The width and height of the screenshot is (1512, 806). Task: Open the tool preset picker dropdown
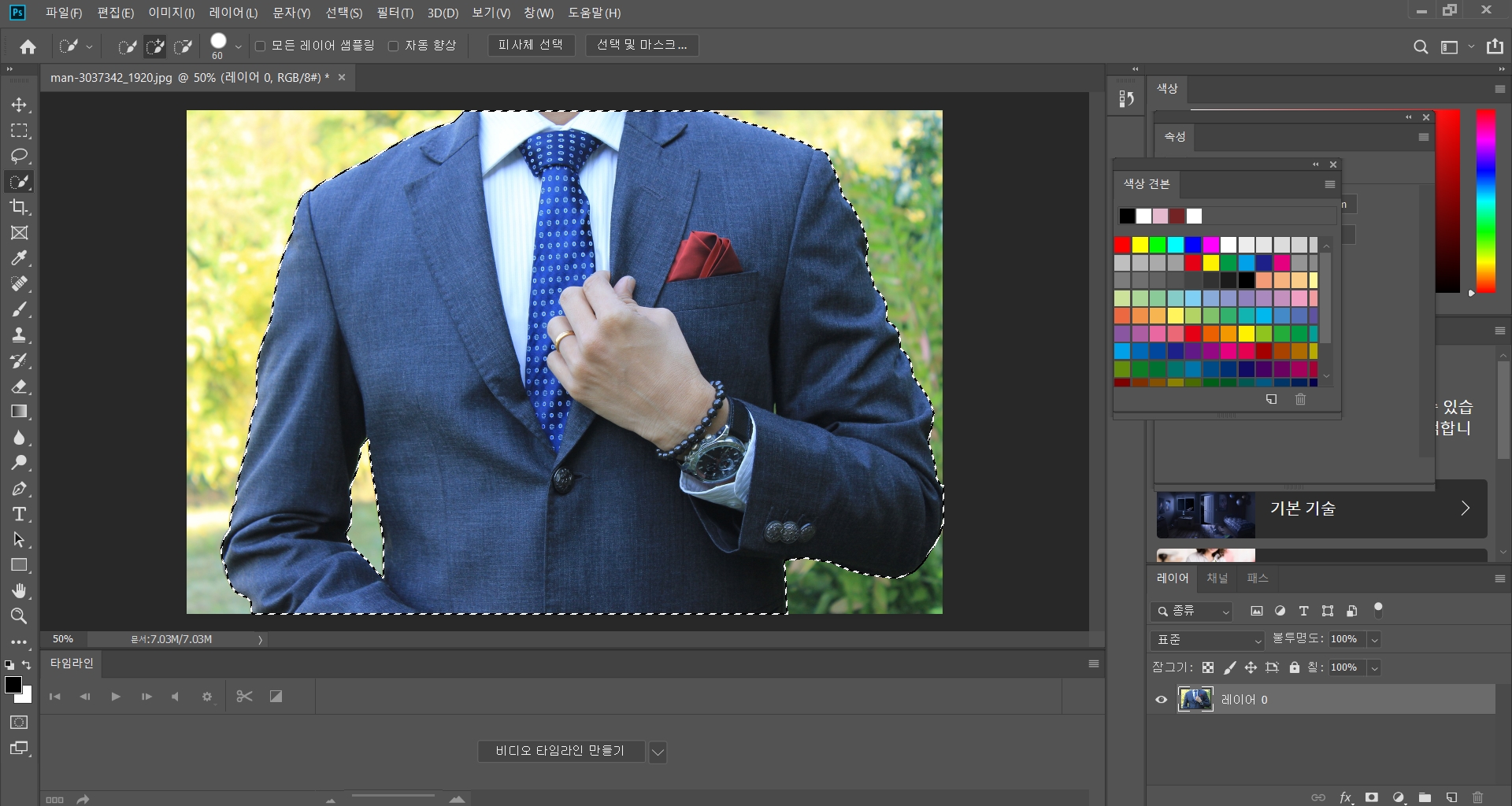(89, 47)
